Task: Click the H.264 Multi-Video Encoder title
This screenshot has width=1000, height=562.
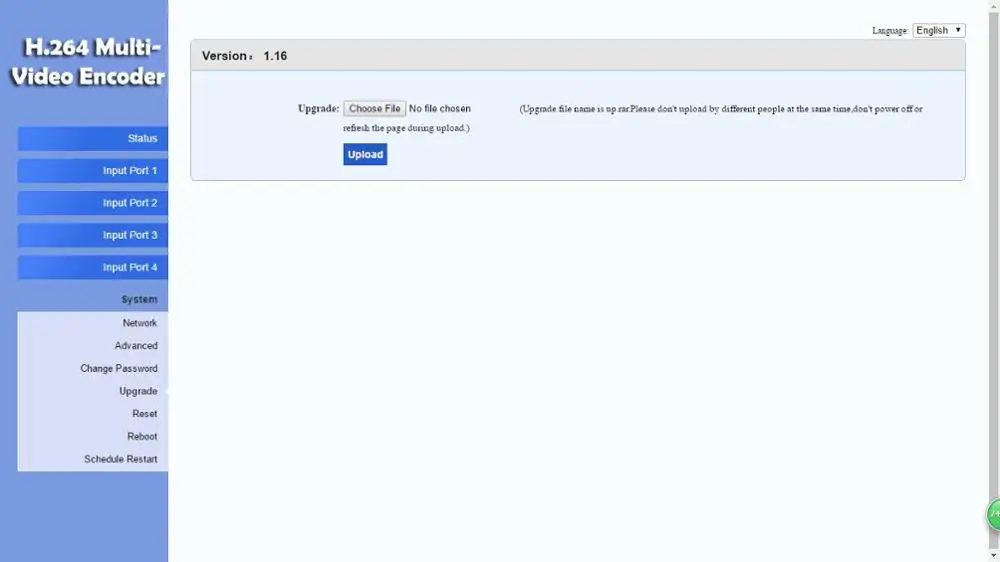Action: [x=88, y=62]
